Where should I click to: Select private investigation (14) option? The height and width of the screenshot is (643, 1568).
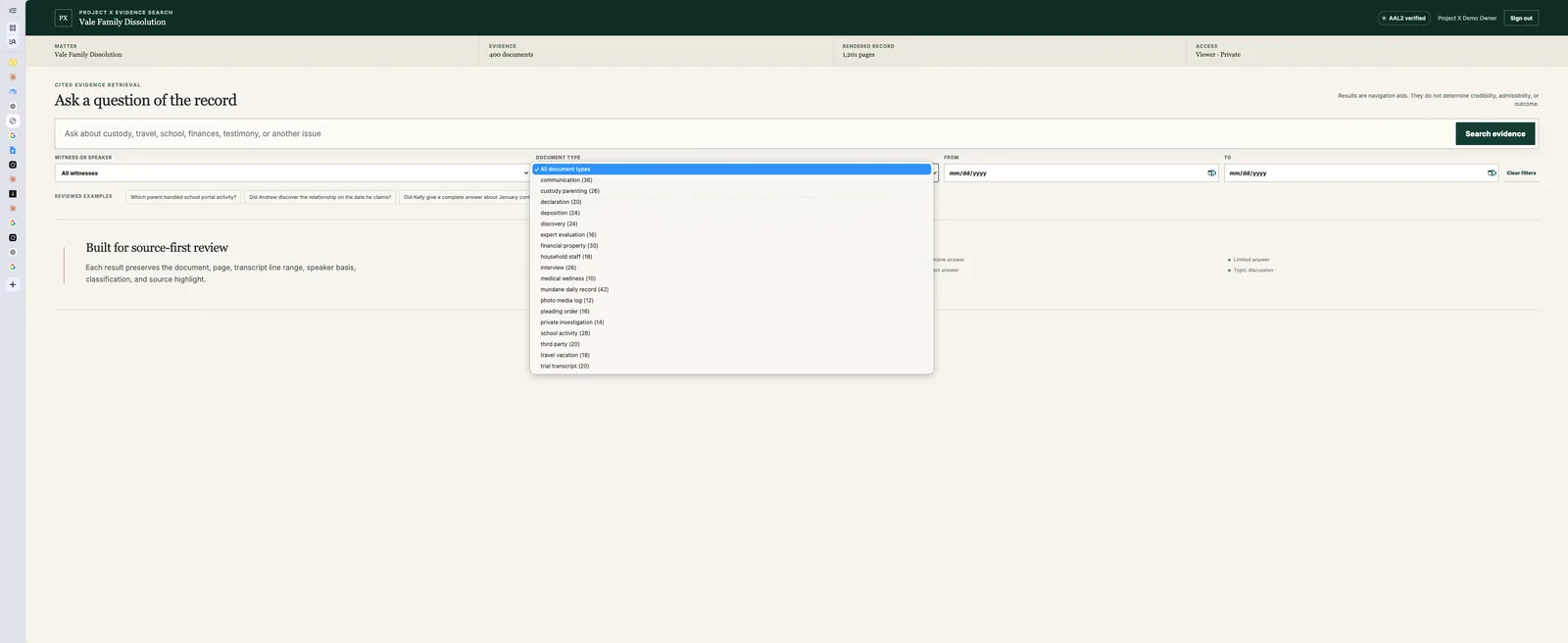point(731,322)
